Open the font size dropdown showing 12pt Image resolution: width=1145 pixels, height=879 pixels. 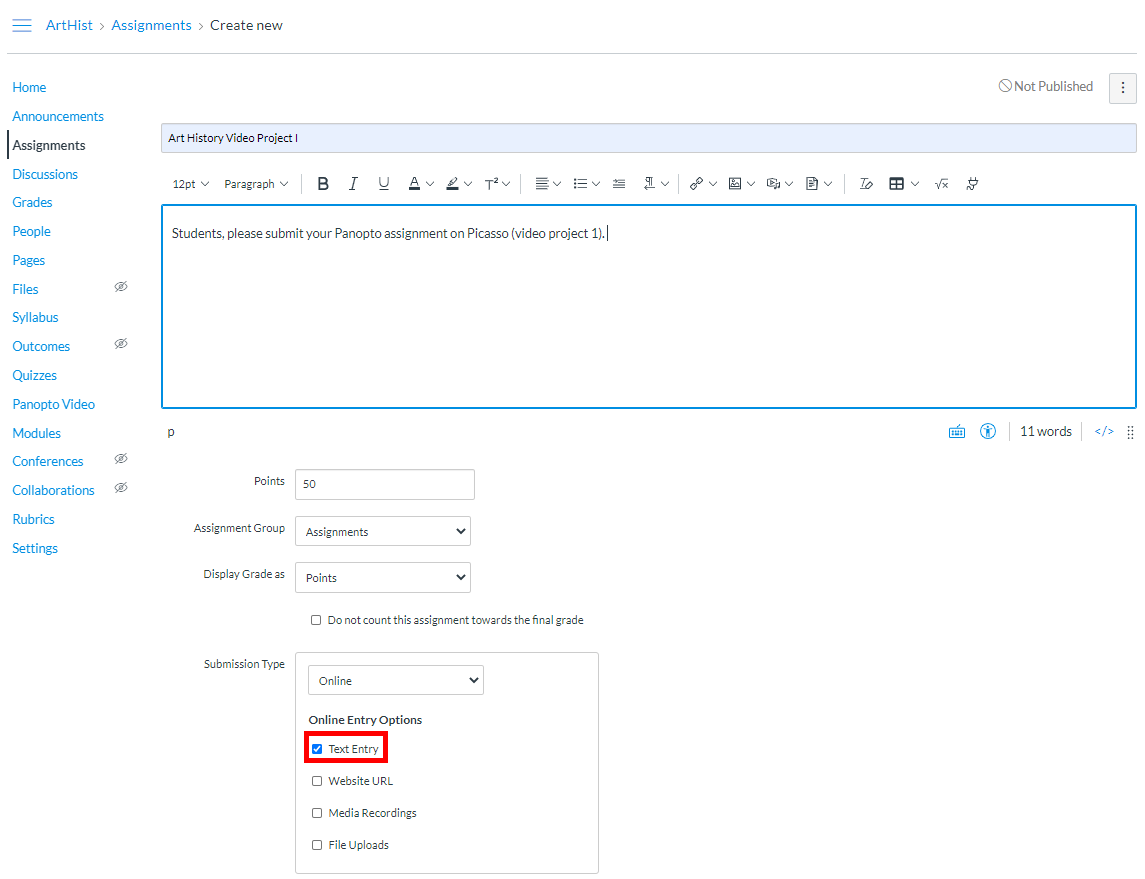[x=190, y=183]
